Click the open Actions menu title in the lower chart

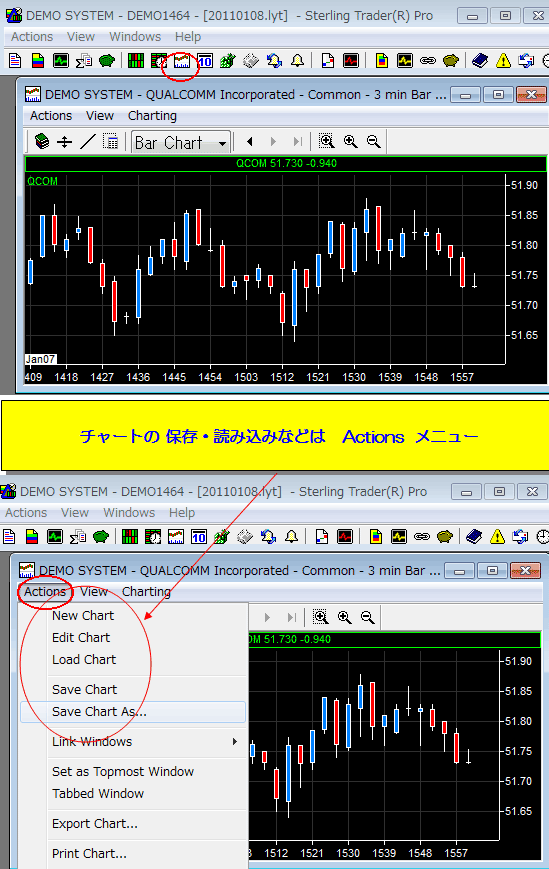pyautogui.click(x=45, y=592)
